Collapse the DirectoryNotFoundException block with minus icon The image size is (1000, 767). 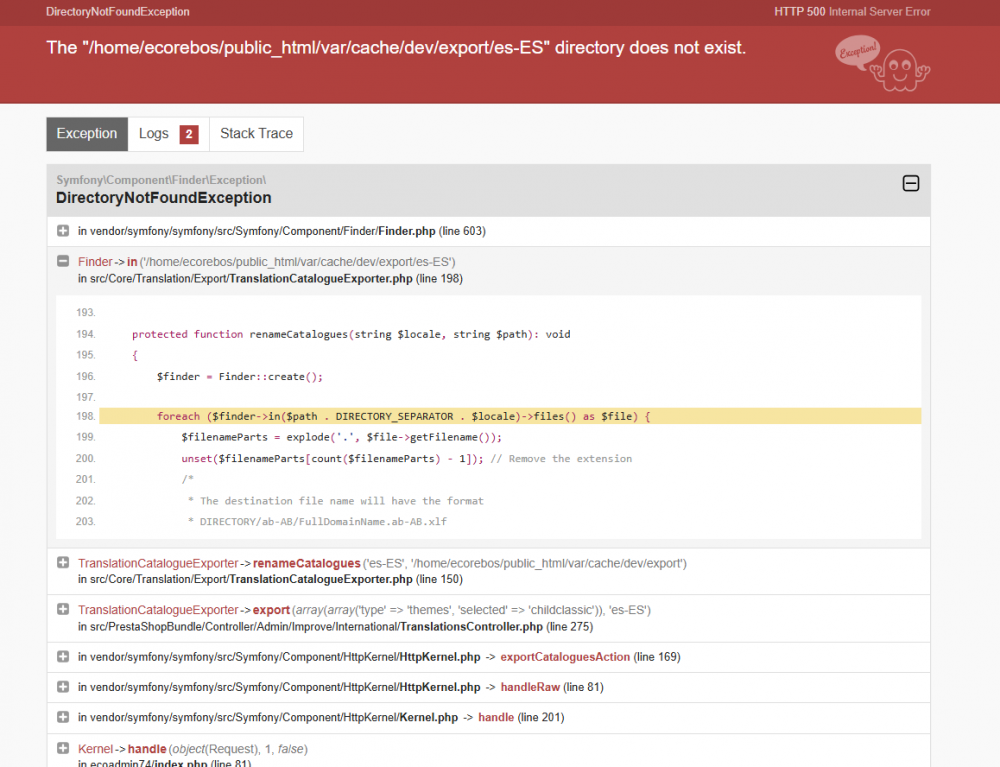click(911, 184)
